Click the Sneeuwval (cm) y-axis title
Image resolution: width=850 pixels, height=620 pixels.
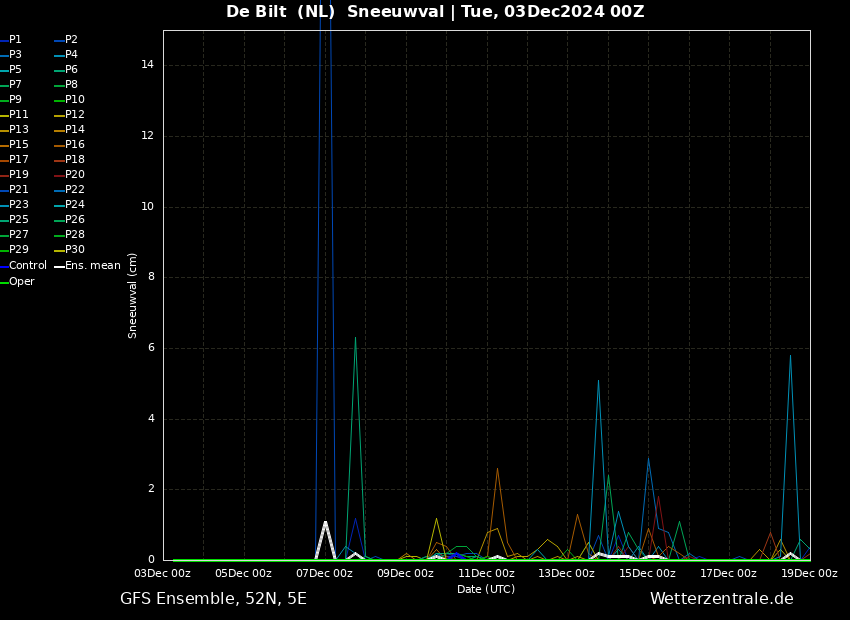click(132, 296)
